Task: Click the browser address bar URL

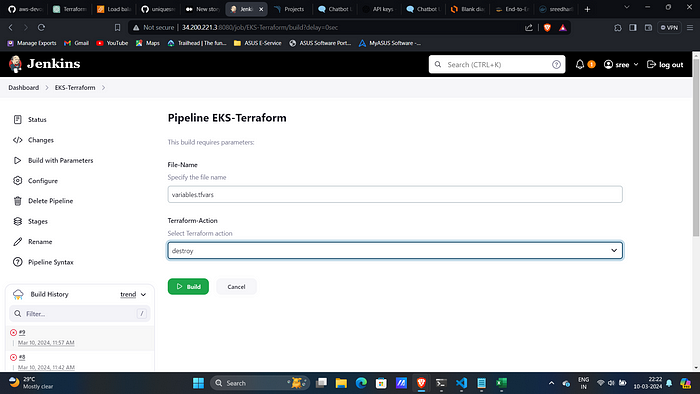Action: coord(260,27)
